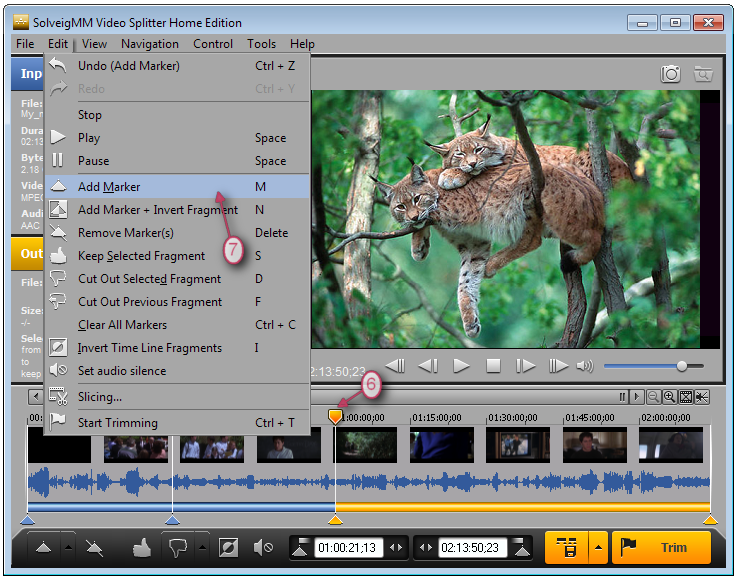Expand the yellow button dropdown arrow
This screenshot has height=579, width=735.
click(x=598, y=548)
